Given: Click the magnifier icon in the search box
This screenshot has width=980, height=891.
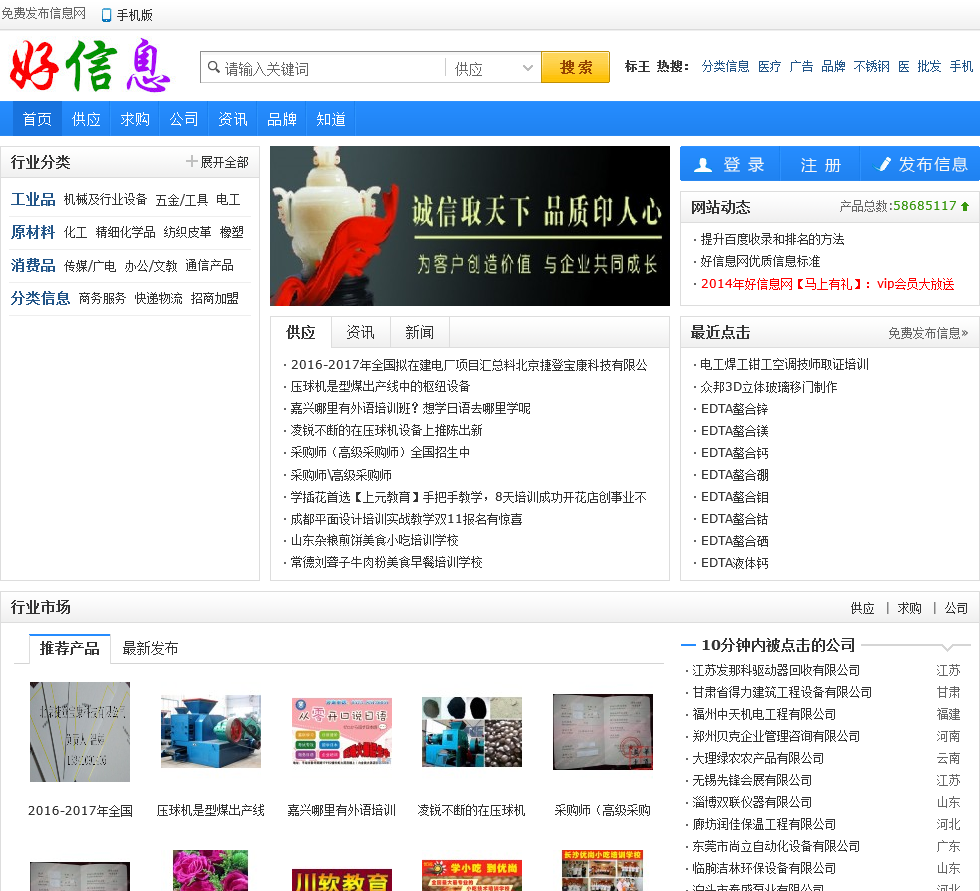Looking at the screenshot, I should click(x=214, y=67).
